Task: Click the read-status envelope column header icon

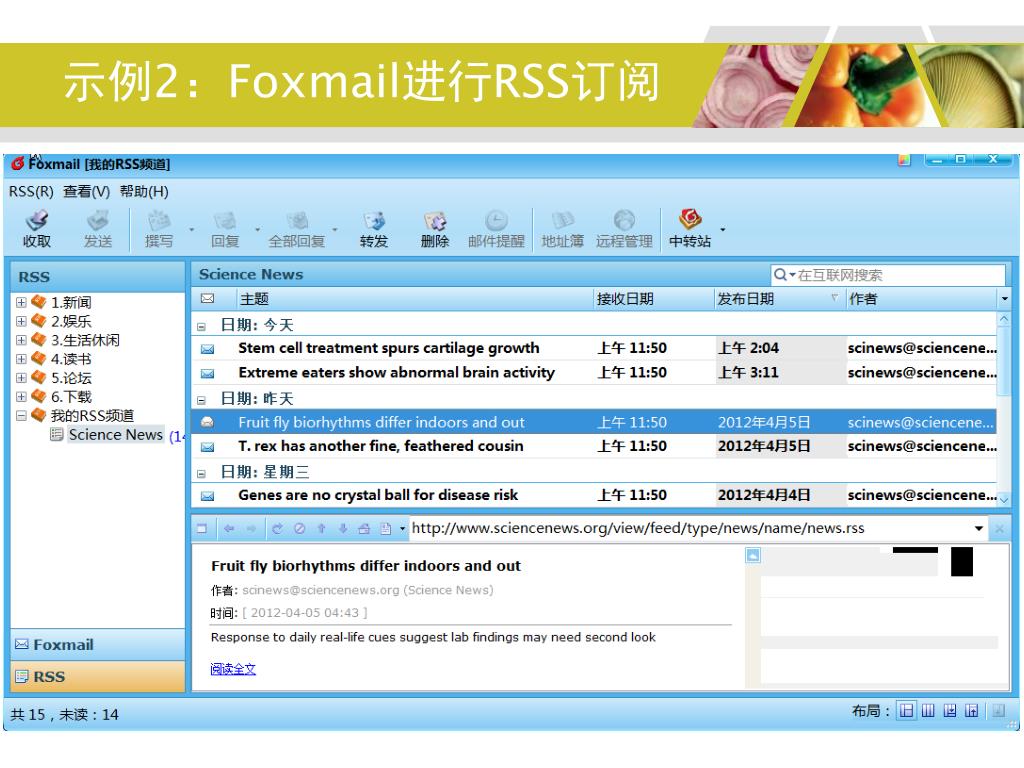Action: click(x=208, y=299)
